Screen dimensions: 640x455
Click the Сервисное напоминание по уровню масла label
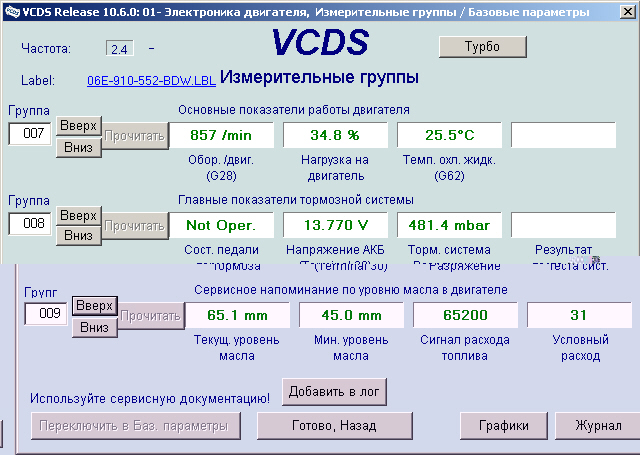pyautogui.click(x=351, y=290)
